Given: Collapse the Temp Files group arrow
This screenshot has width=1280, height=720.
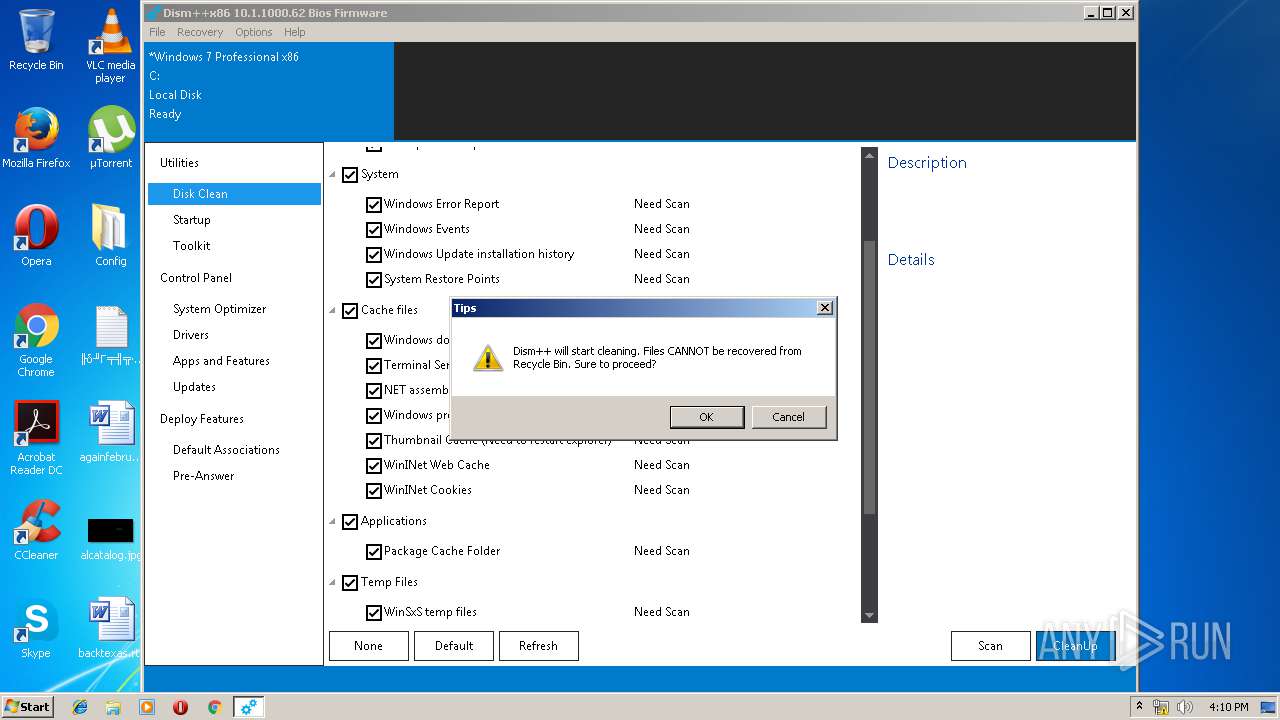Looking at the screenshot, I should click(x=333, y=583).
